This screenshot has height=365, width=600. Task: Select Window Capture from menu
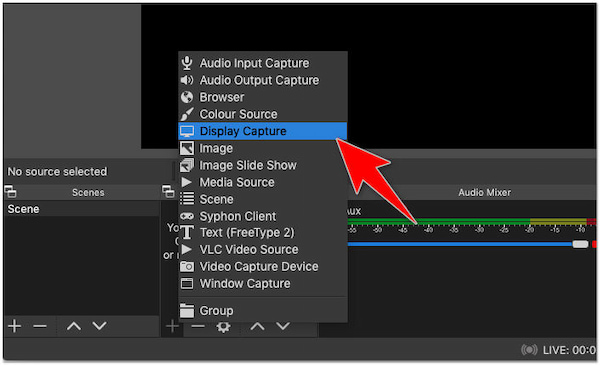pos(263,284)
